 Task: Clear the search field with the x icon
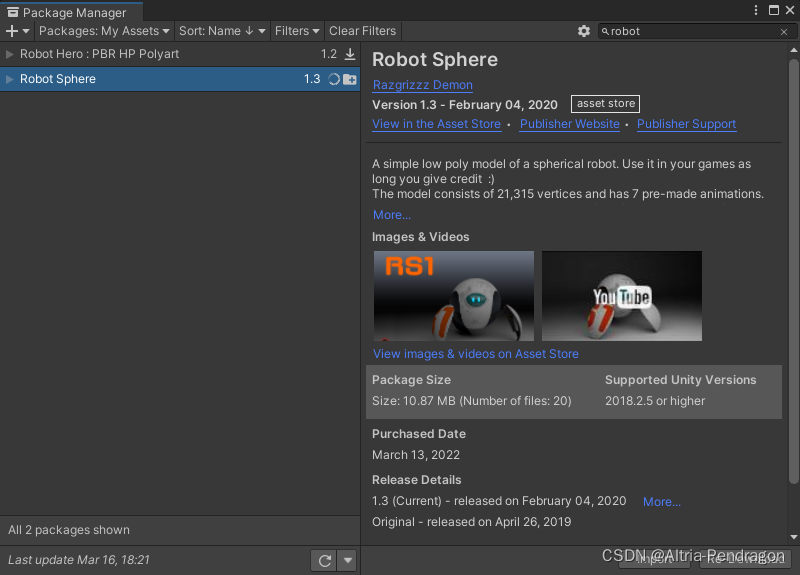click(x=784, y=32)
